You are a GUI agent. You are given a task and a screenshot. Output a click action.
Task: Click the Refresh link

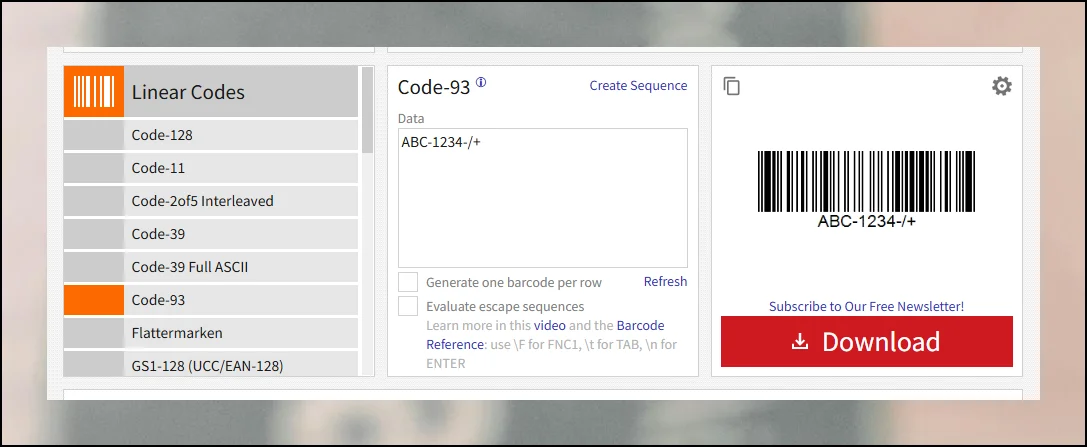[665, 282]
